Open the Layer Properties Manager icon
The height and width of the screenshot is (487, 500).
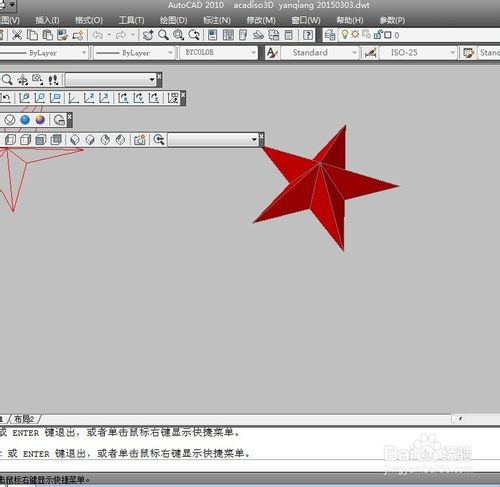tap(330, 35)
